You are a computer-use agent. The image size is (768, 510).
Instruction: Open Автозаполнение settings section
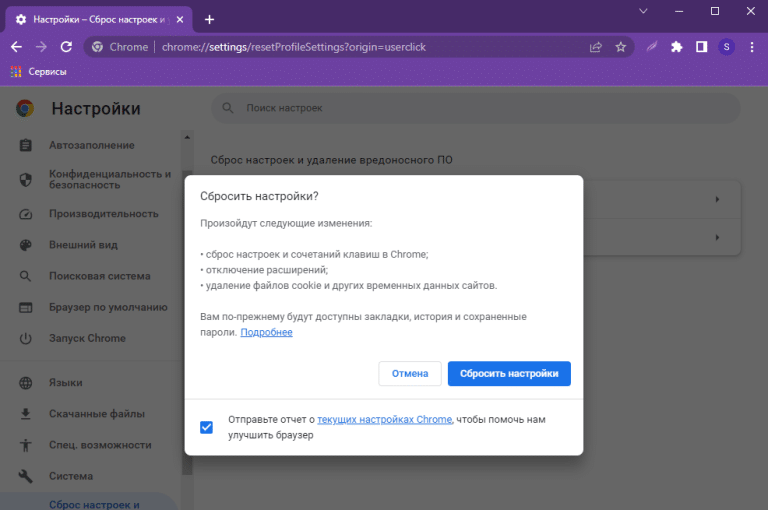[x=91, y=145]
